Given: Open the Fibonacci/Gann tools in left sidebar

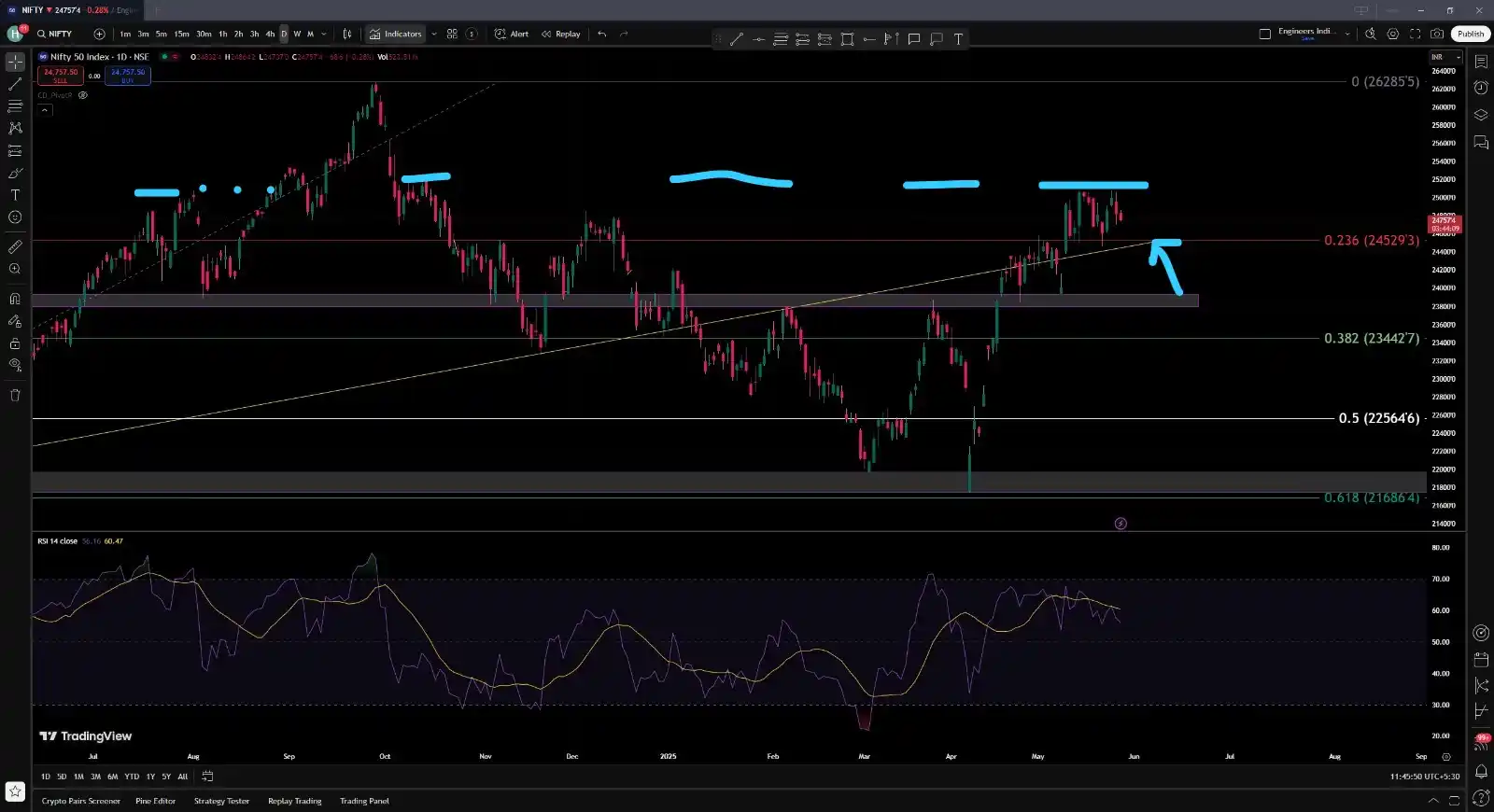Looking at the screenshot, I should pos(15,106).
